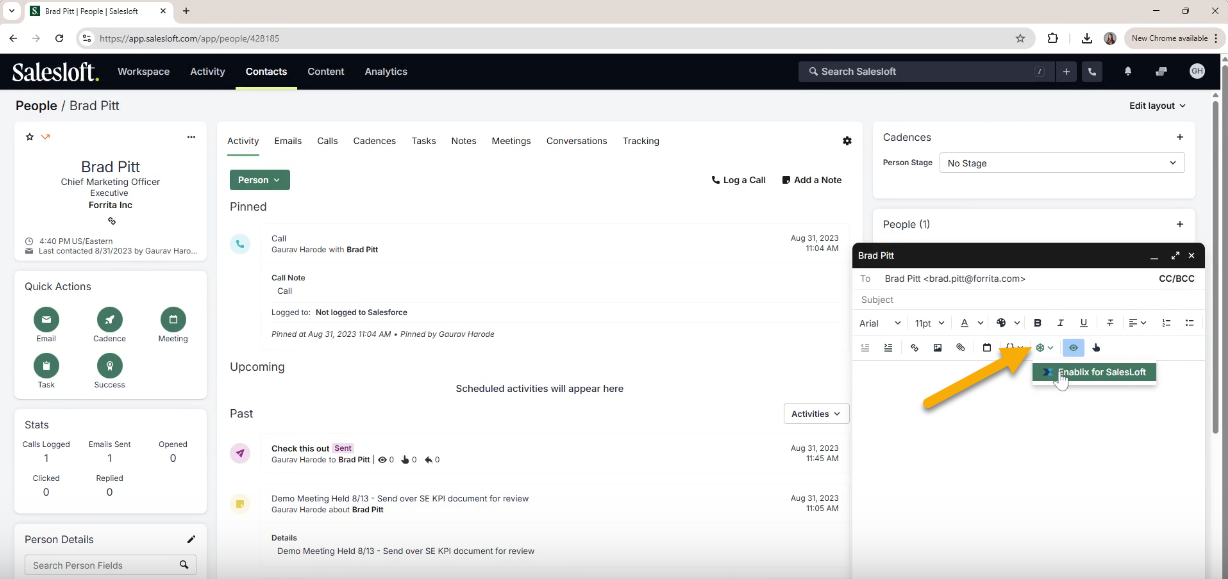Switch to the Calls tab
This screenshot has height=579, width=1228.
pos(328,141)
